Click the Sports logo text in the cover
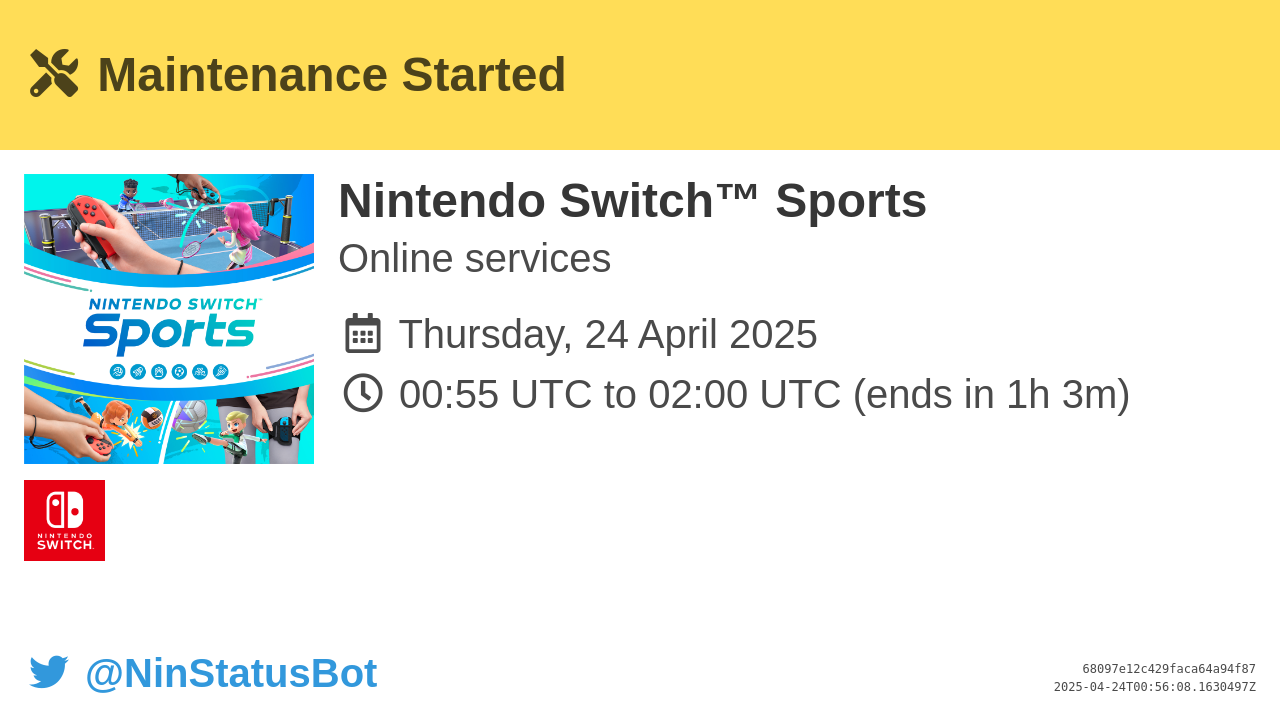This screenshot has width=1280, height=720. [x=169, y=332]
